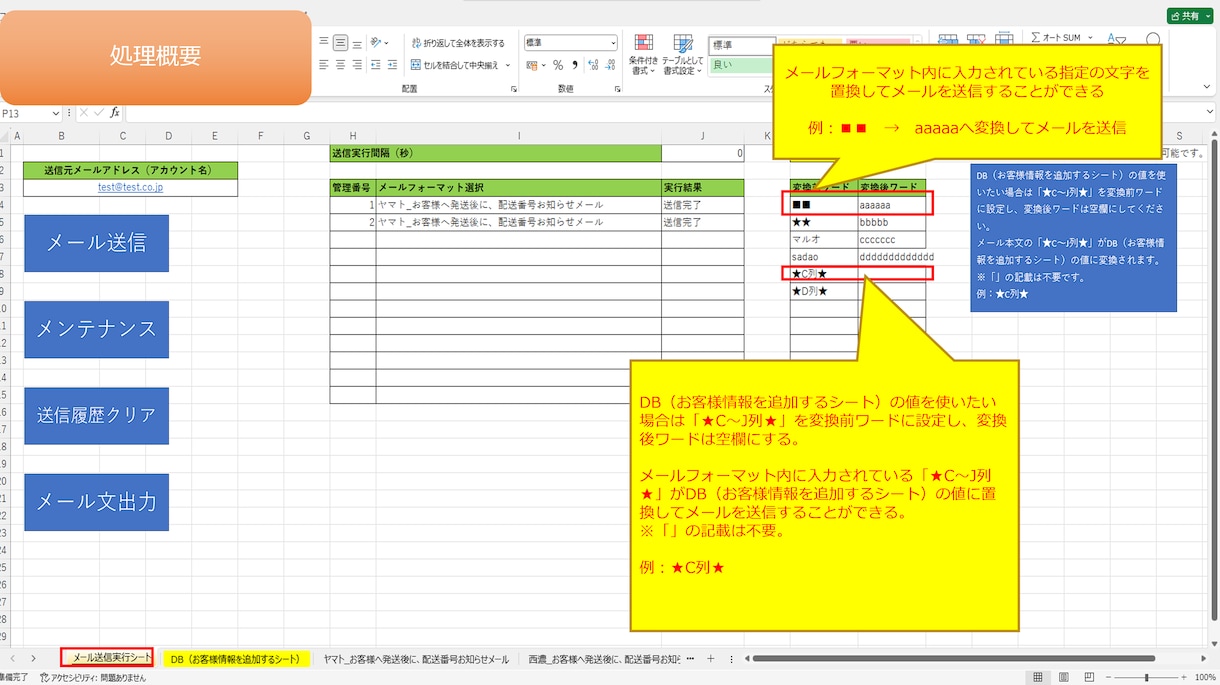Click the formula bar enter checkmark

(x=98, y=113)
